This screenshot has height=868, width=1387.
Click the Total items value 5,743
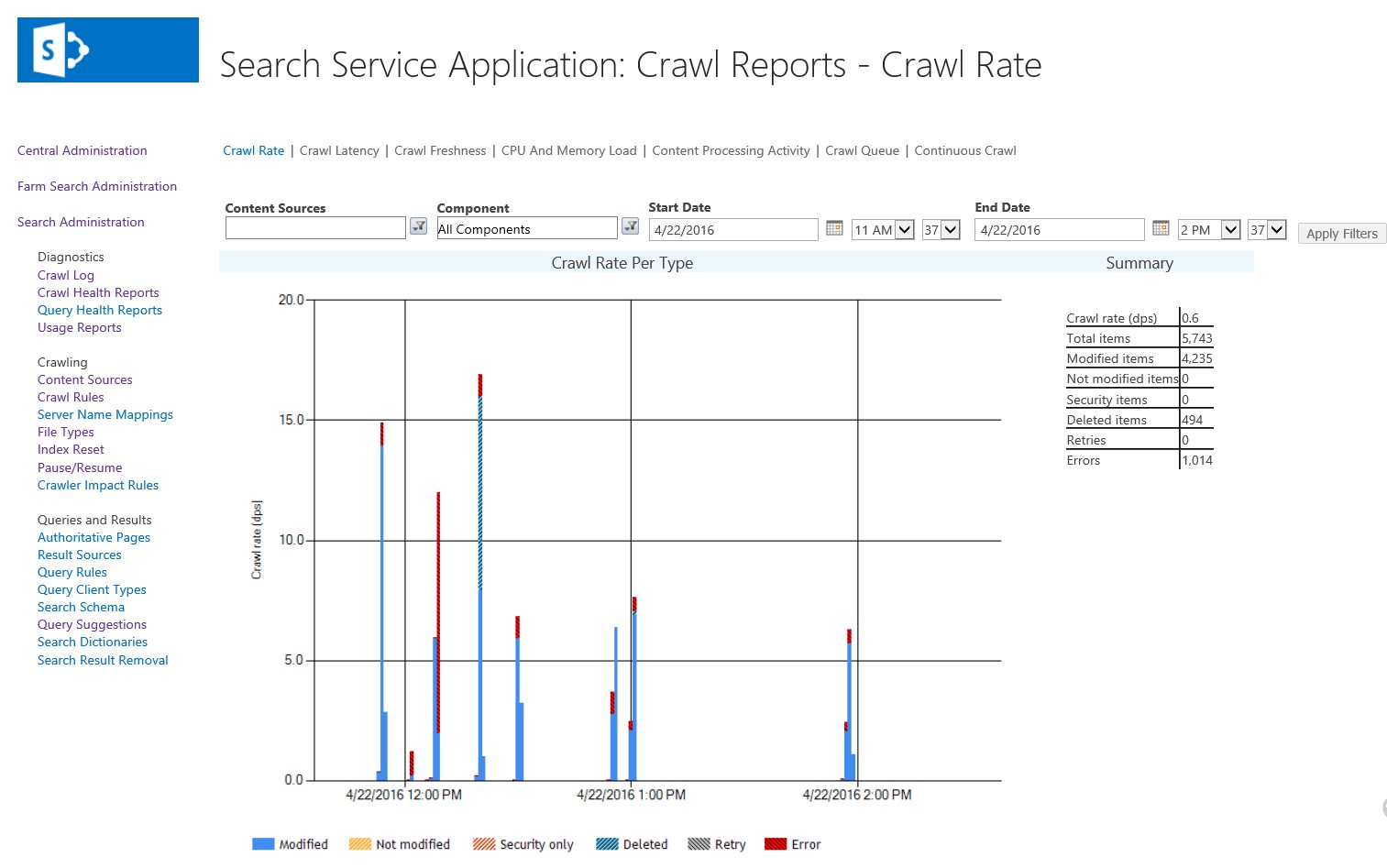(x=1197, y=339)
